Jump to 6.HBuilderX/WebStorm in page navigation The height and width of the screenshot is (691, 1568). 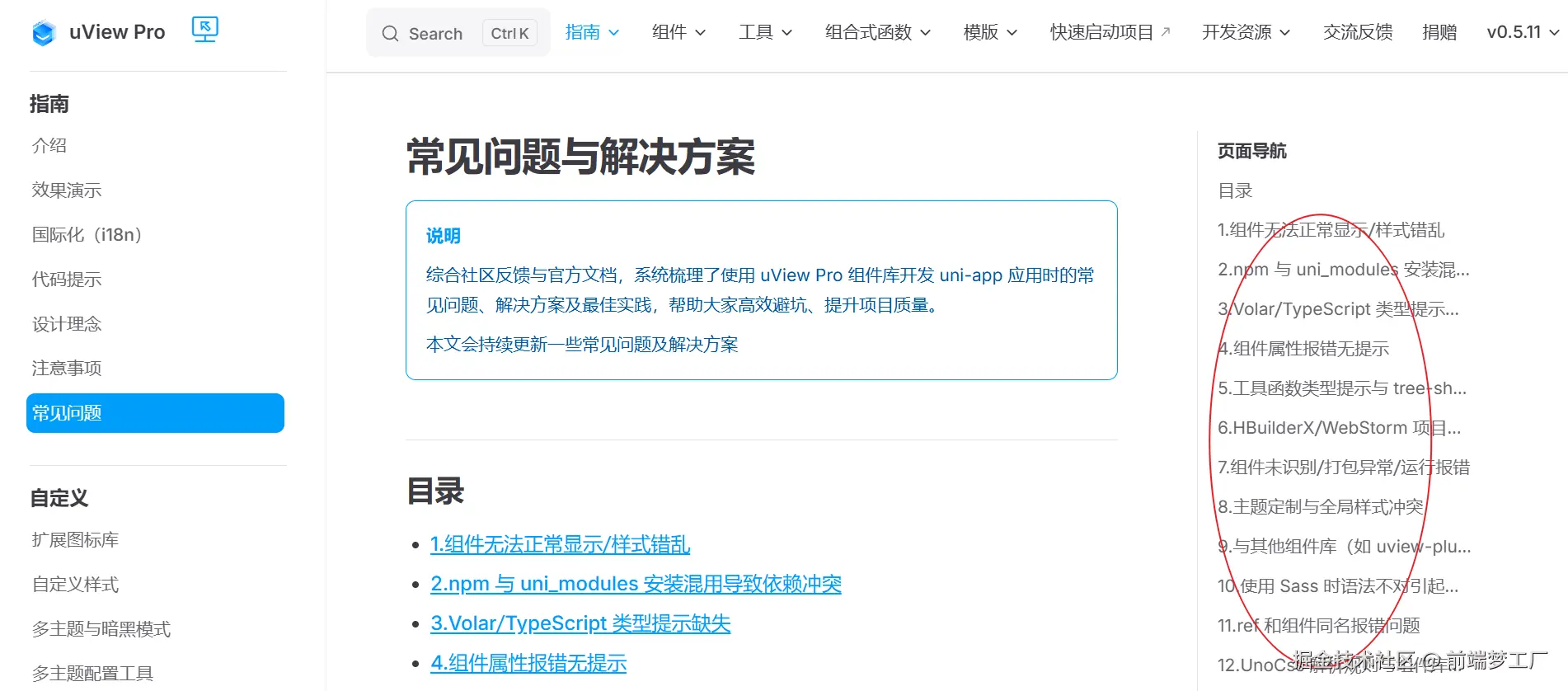click(x=1340, y=428)
